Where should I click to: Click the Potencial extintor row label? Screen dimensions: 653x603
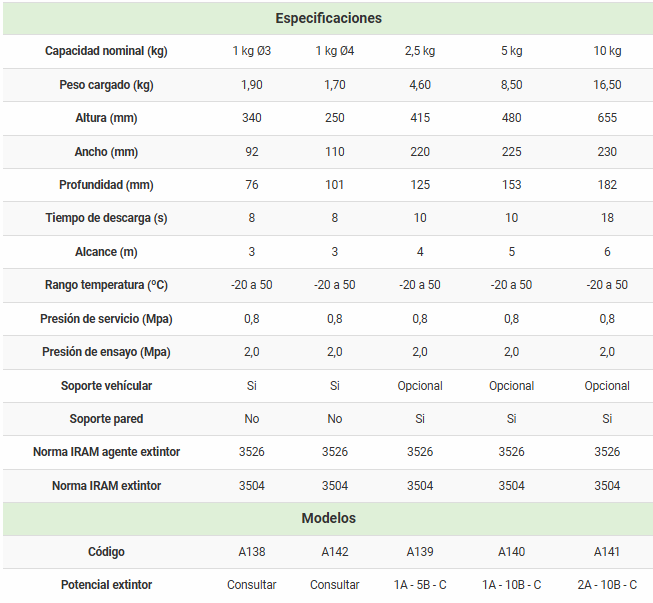click(x=106, y=585)
